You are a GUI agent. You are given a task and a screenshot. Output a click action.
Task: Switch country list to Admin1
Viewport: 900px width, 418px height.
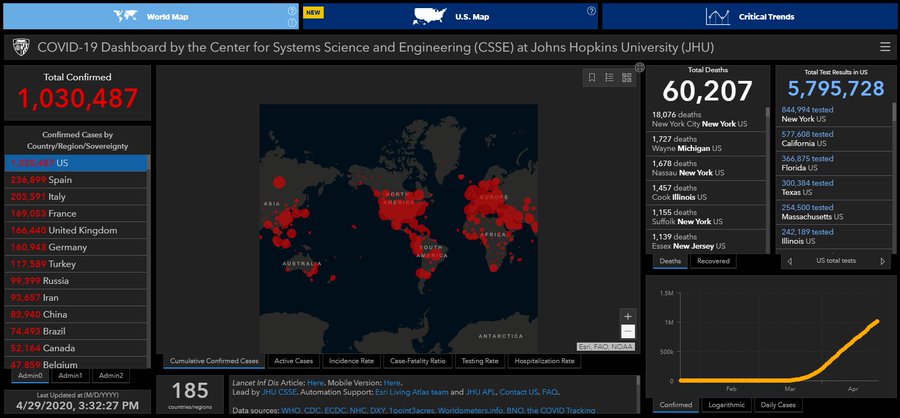(70, 376)
